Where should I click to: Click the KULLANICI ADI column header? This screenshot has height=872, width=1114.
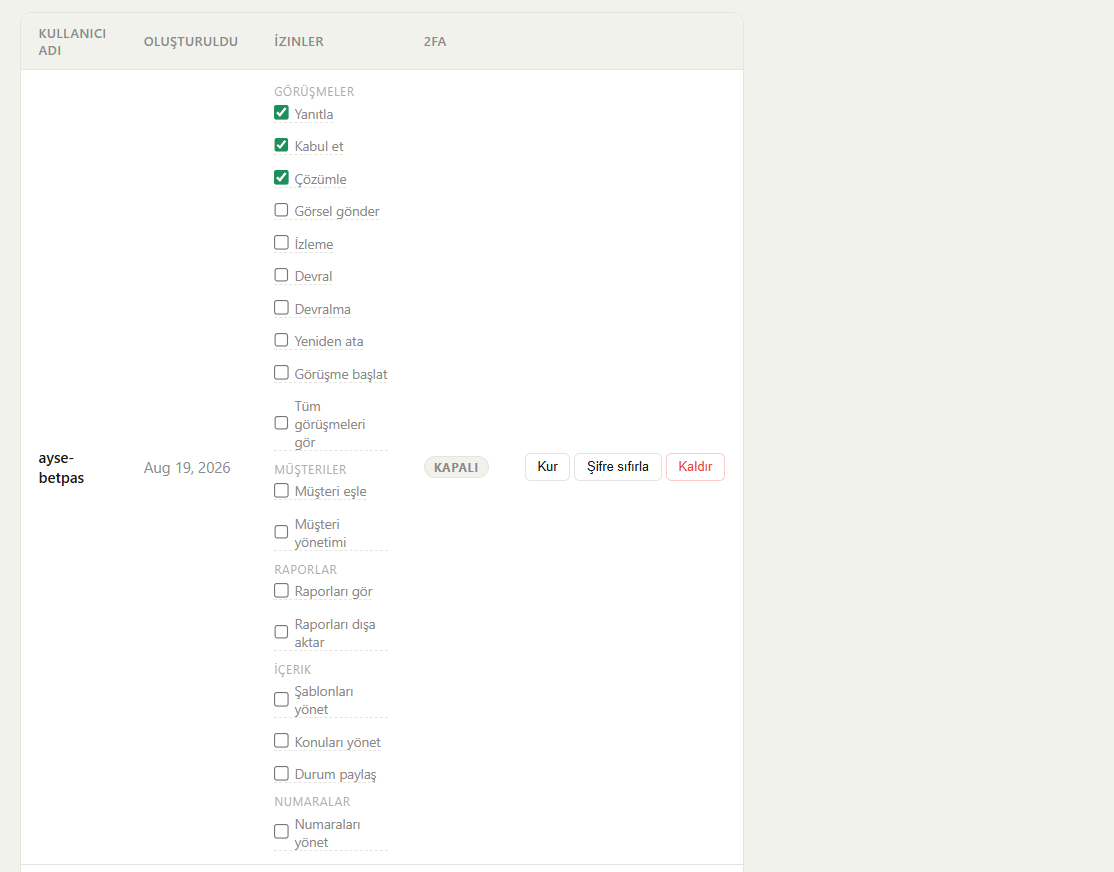click(x=72, y=42)
